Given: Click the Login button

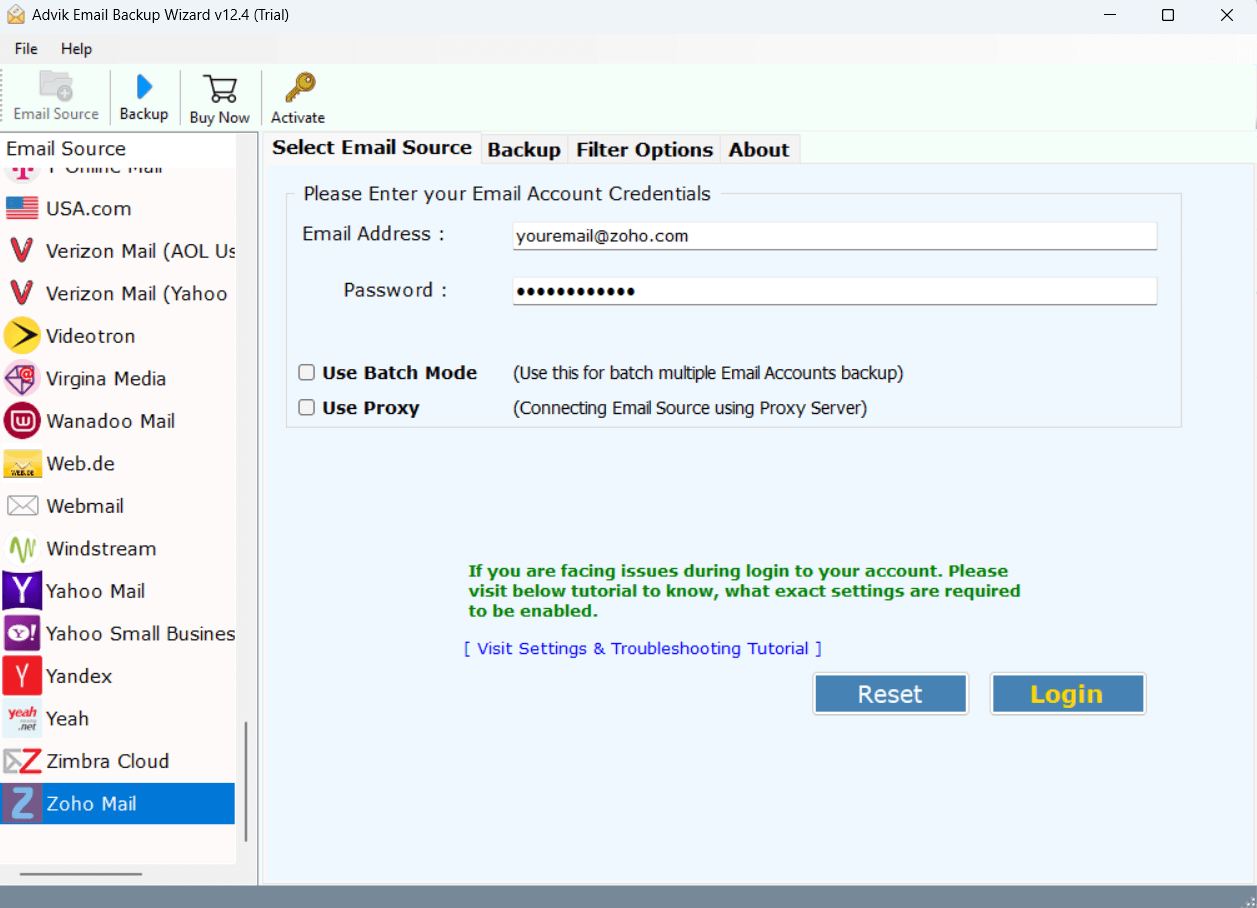Looking at the screenshot, I should 1067,694.
